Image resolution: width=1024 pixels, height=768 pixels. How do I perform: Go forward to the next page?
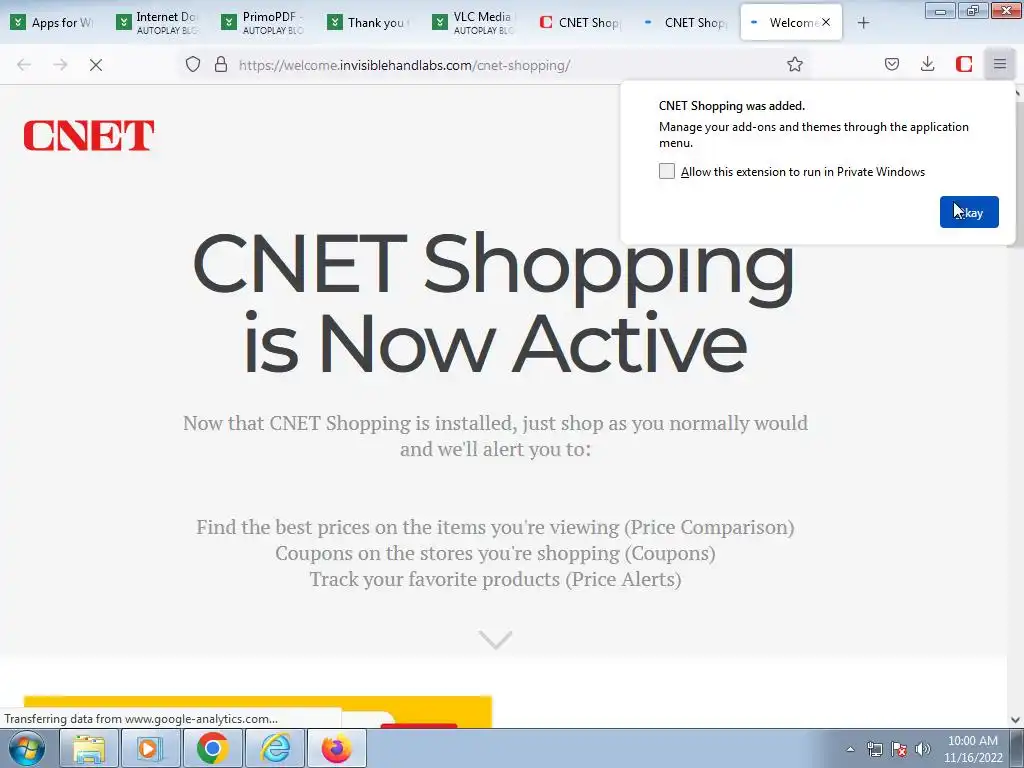[60, 65]
